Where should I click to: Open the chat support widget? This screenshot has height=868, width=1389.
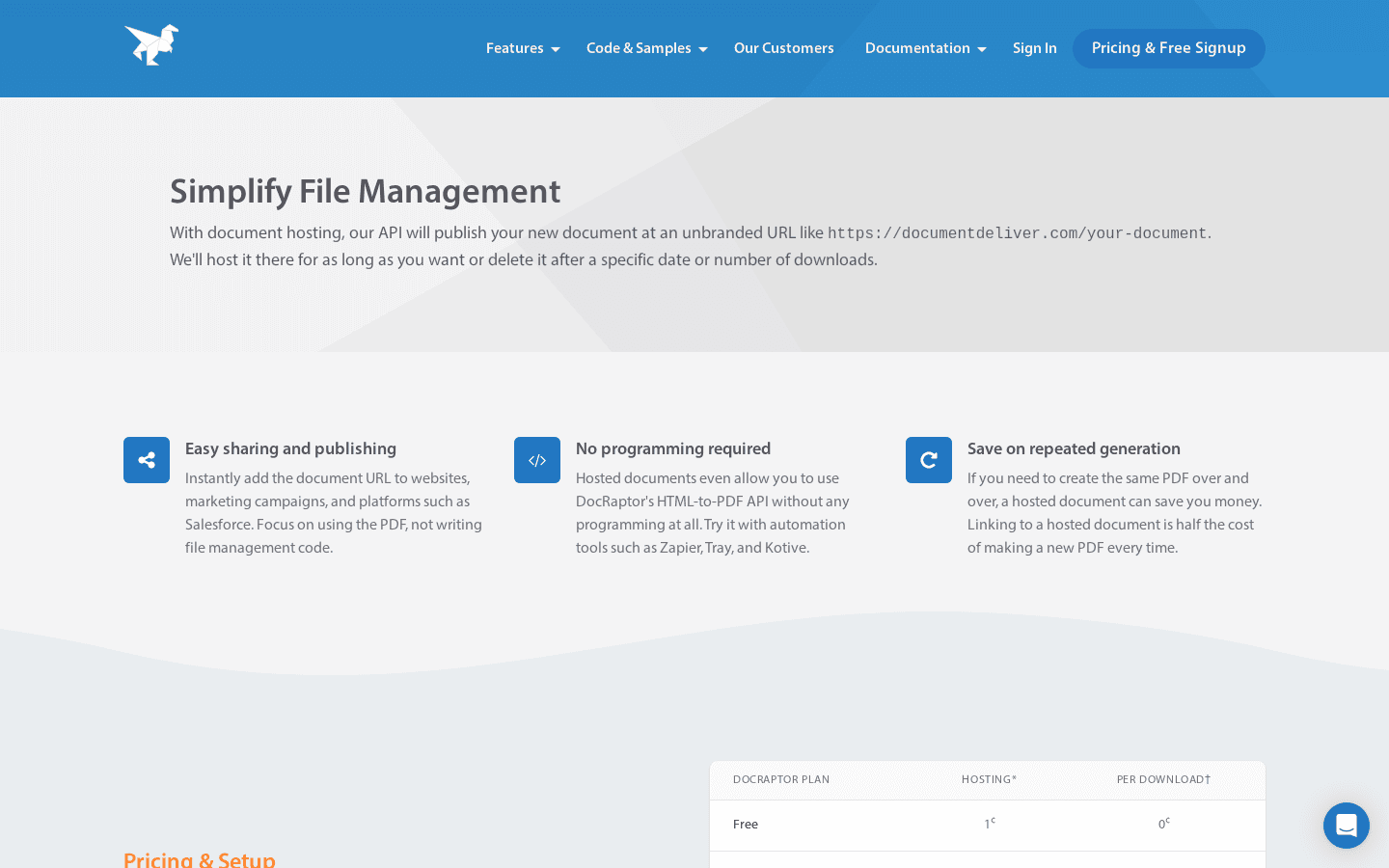click(1347, 826)
